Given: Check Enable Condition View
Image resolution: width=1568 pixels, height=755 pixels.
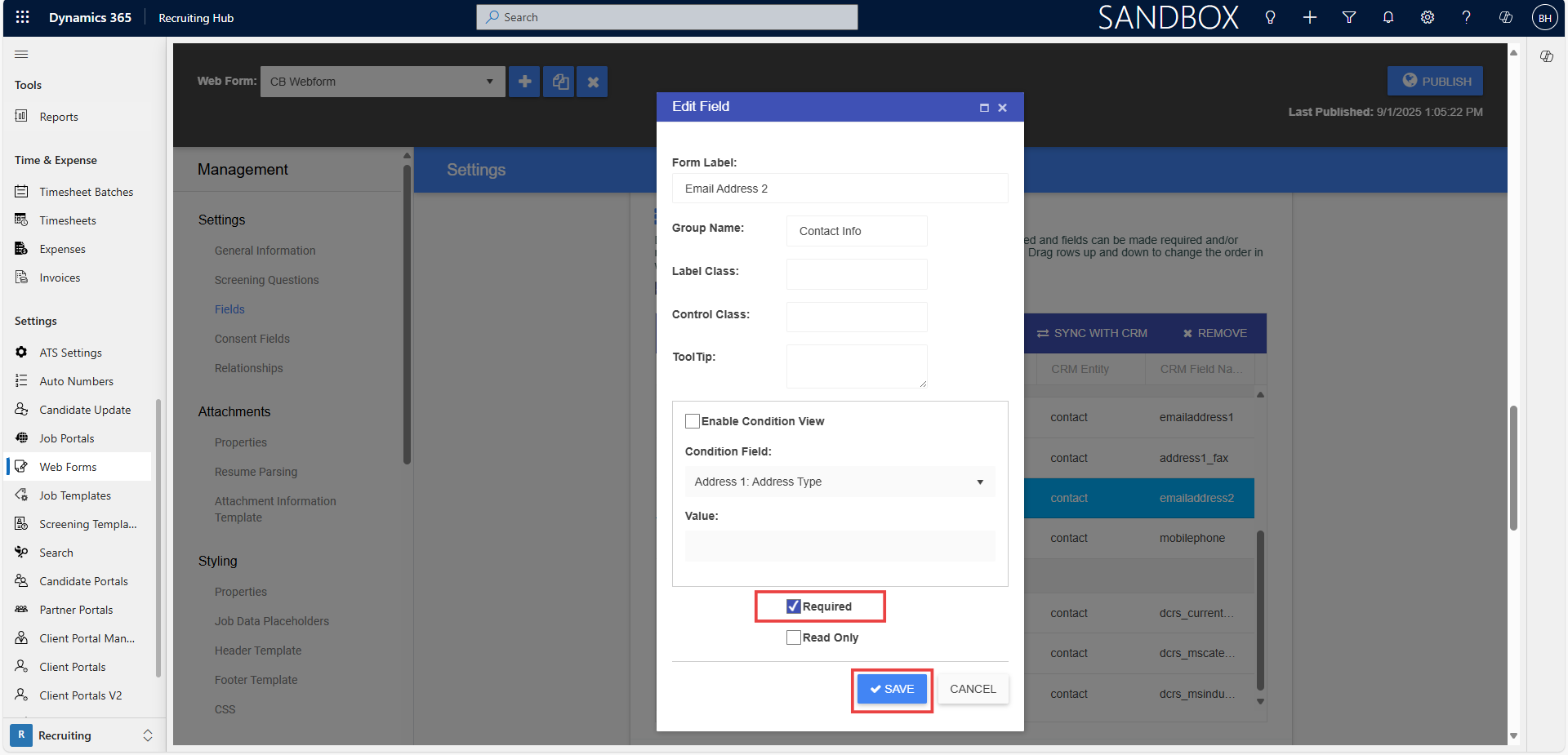Looking at the screenshot, I should pyautogui.click(x=693, y=420).
